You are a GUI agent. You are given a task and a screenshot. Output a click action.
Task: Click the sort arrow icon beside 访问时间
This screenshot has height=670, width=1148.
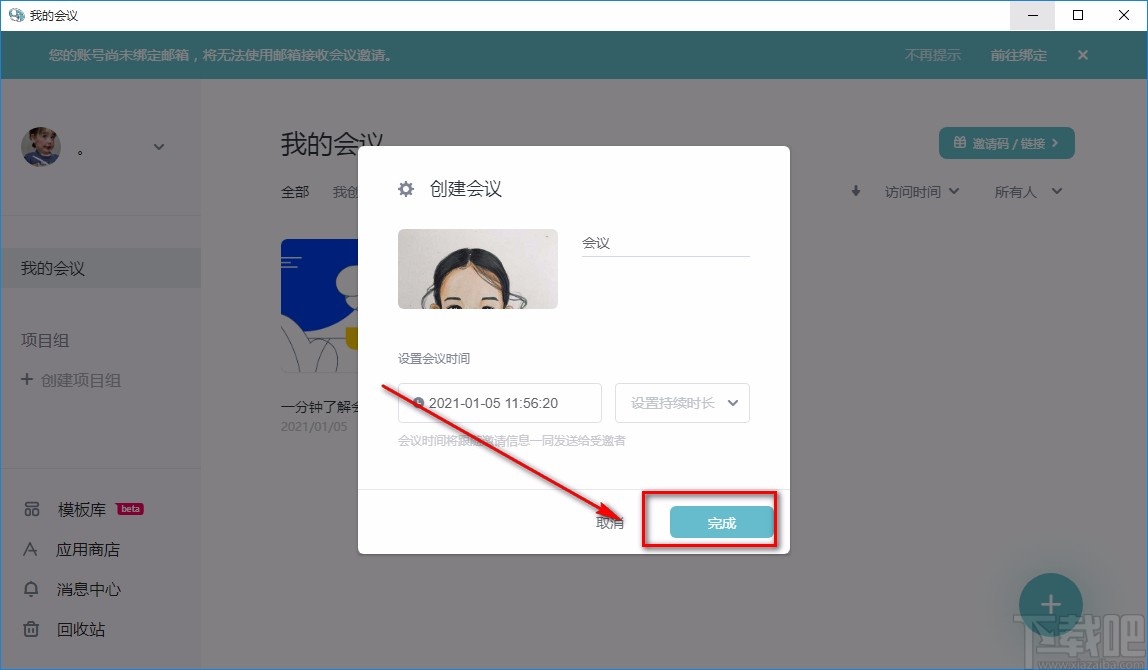855,191
